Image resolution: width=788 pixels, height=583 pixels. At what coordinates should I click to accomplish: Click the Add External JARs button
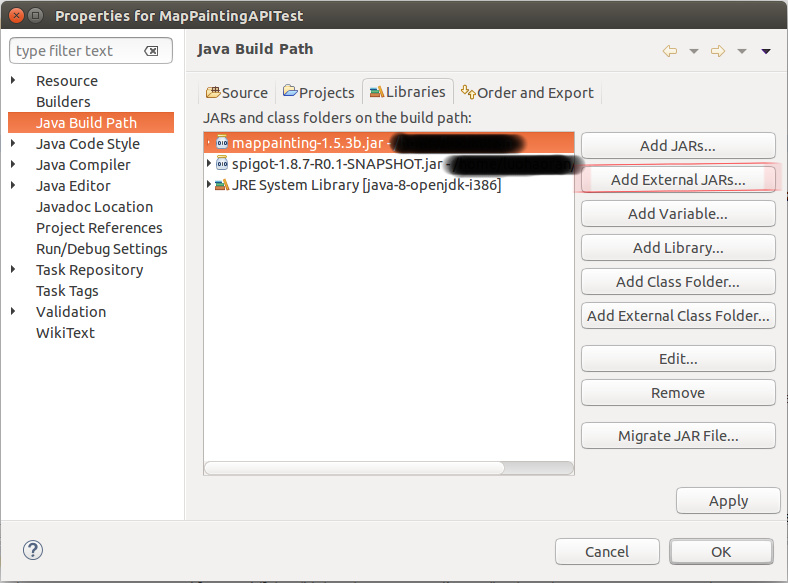pos(678,180)
